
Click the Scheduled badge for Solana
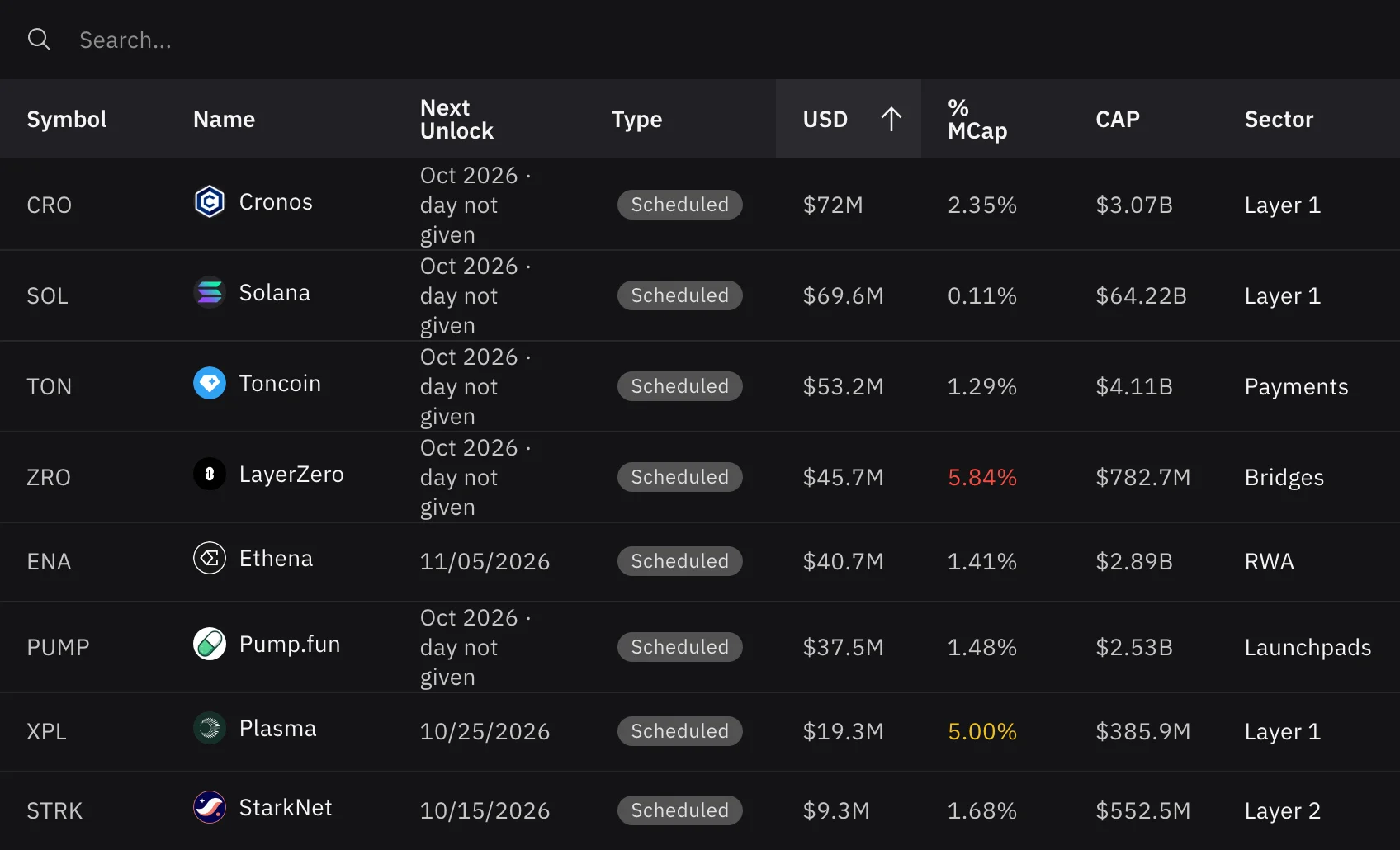(680, 295)
